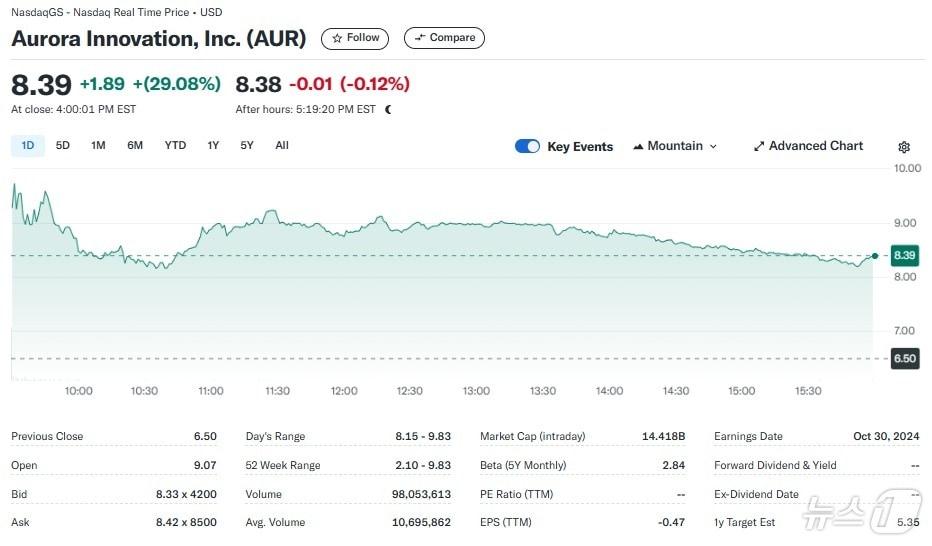
Task: Click the after-hours moon icon
Action: click(388, 109)
